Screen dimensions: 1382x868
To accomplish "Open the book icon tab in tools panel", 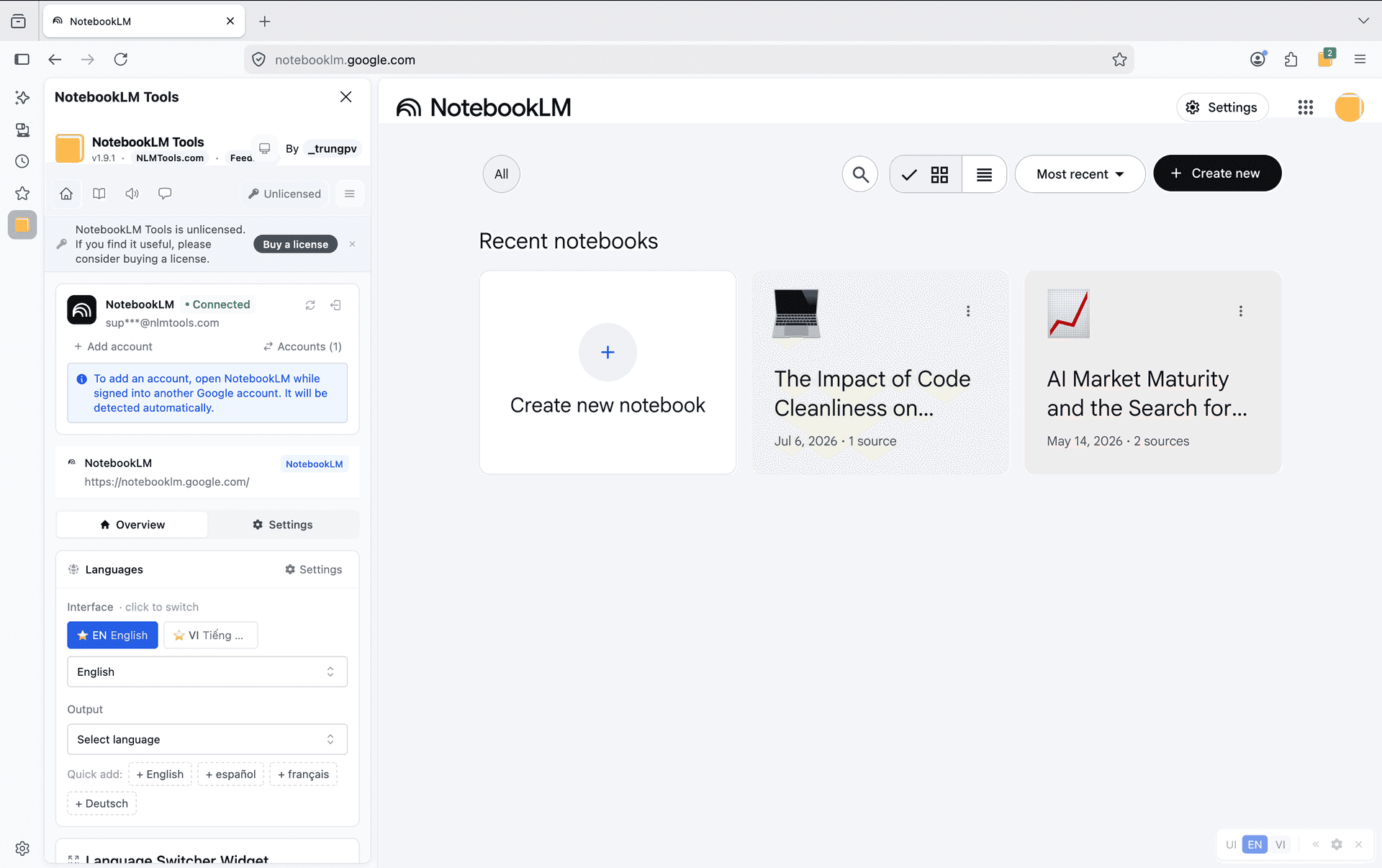I will click(99, 194).
